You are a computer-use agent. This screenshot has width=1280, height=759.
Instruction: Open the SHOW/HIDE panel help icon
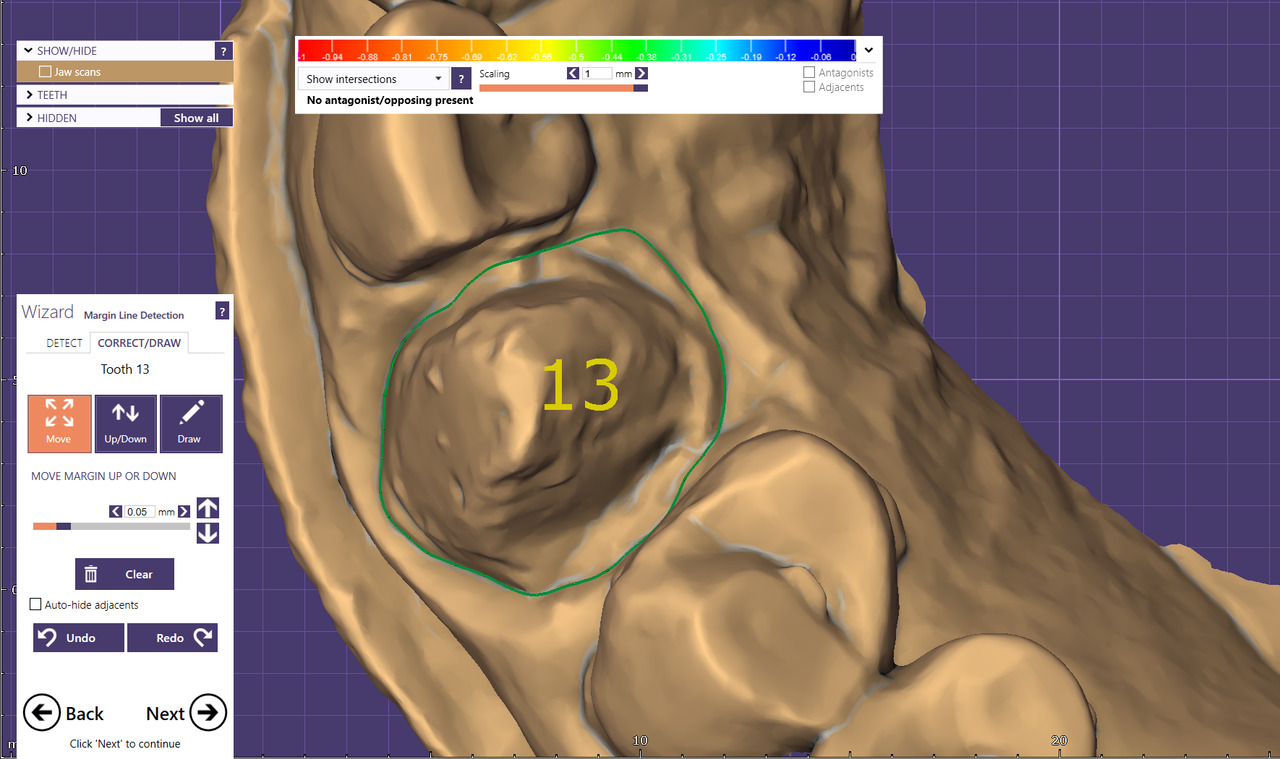(x=224, y=50)
